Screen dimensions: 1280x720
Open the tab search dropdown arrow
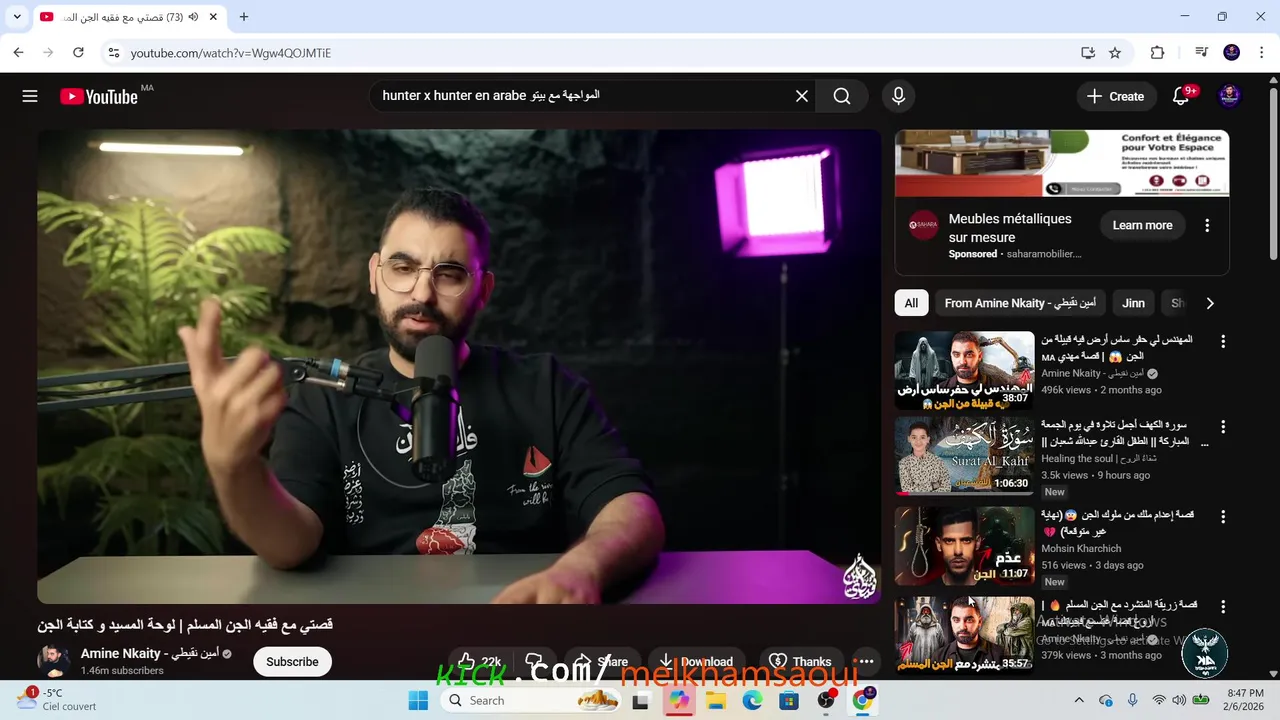[x=17, y=17]
